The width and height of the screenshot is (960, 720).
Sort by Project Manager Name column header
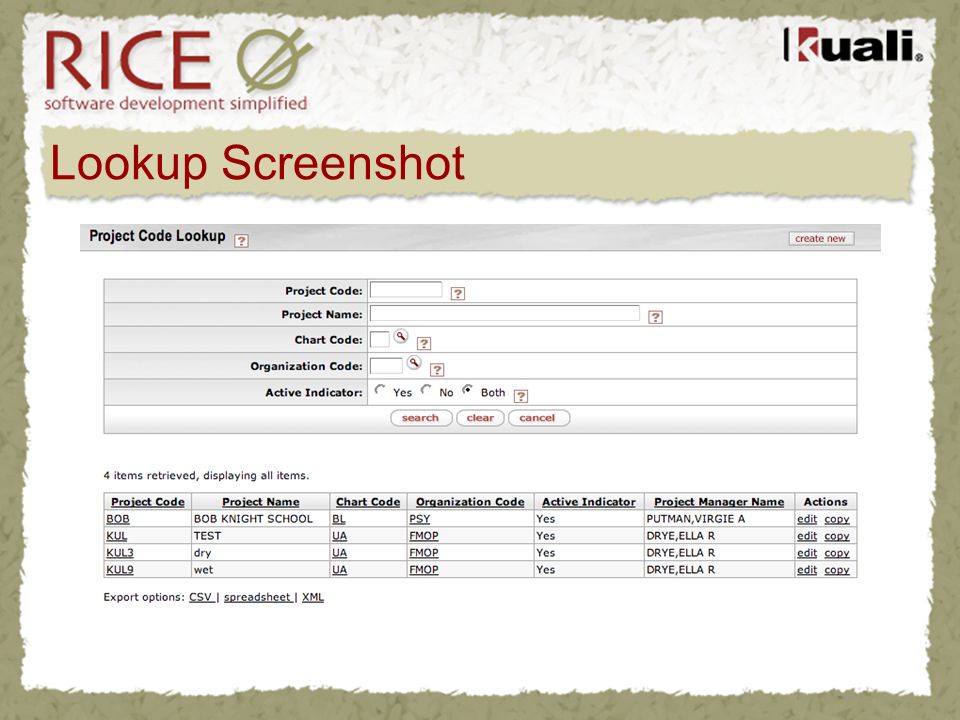[719, 502]
